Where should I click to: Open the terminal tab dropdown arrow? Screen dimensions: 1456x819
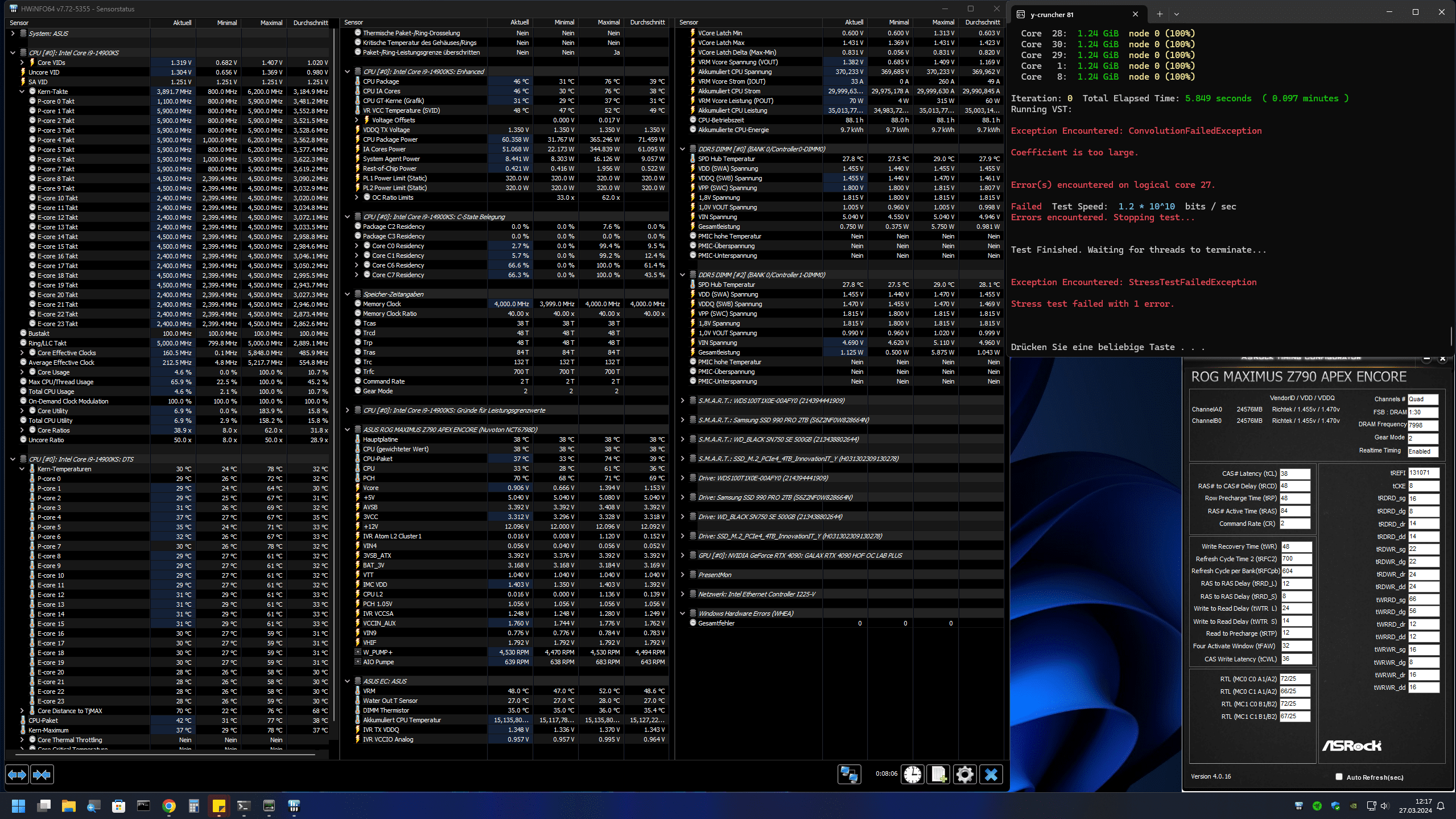point(1177,14)
